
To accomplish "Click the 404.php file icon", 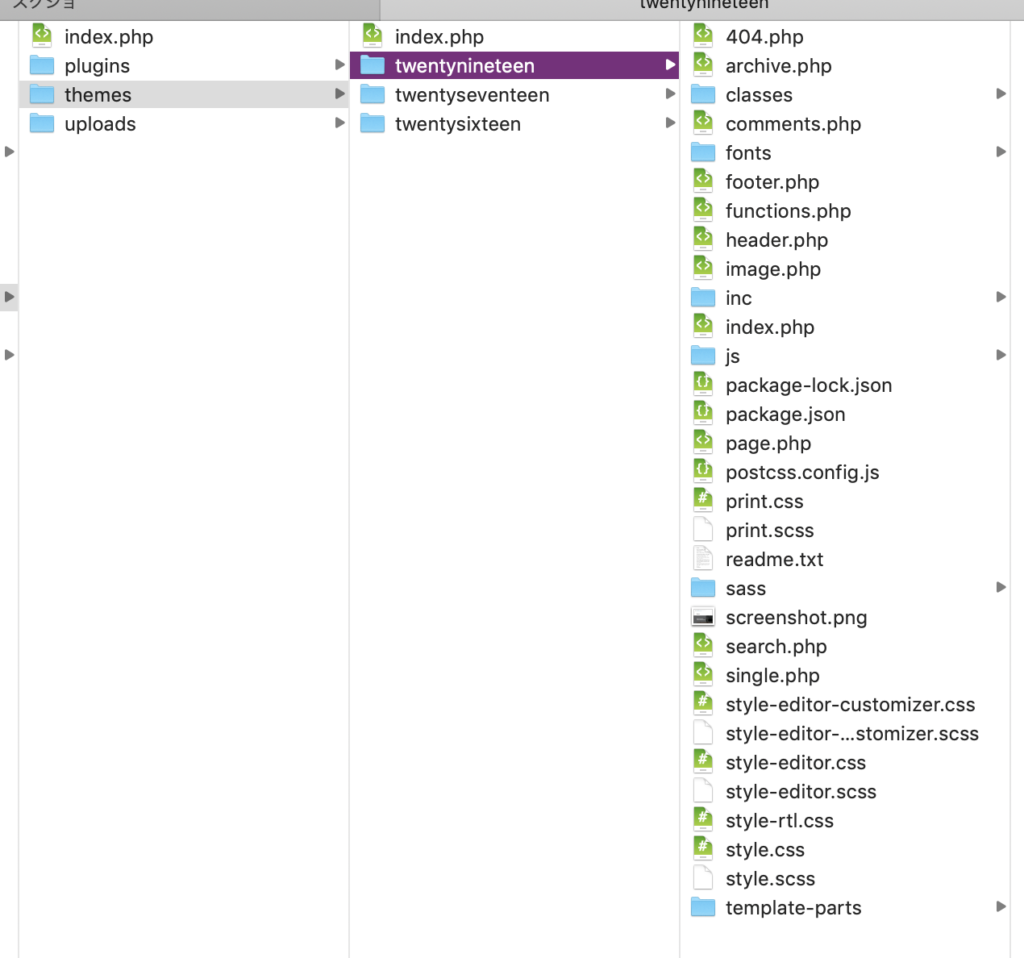I will (703, 36).
